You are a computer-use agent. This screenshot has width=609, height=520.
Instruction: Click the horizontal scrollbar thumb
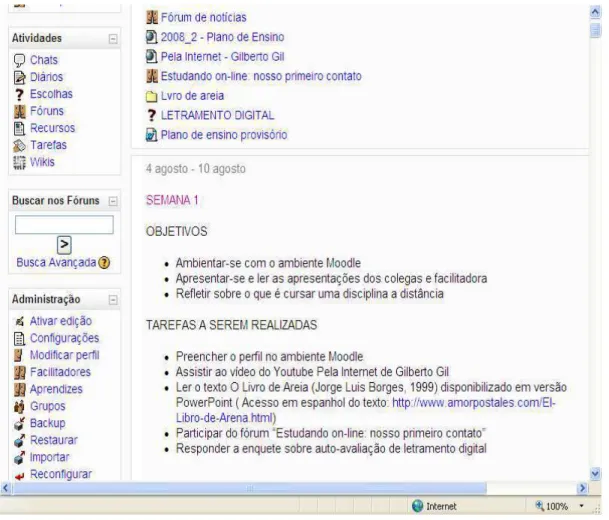(x=249, y=488)
